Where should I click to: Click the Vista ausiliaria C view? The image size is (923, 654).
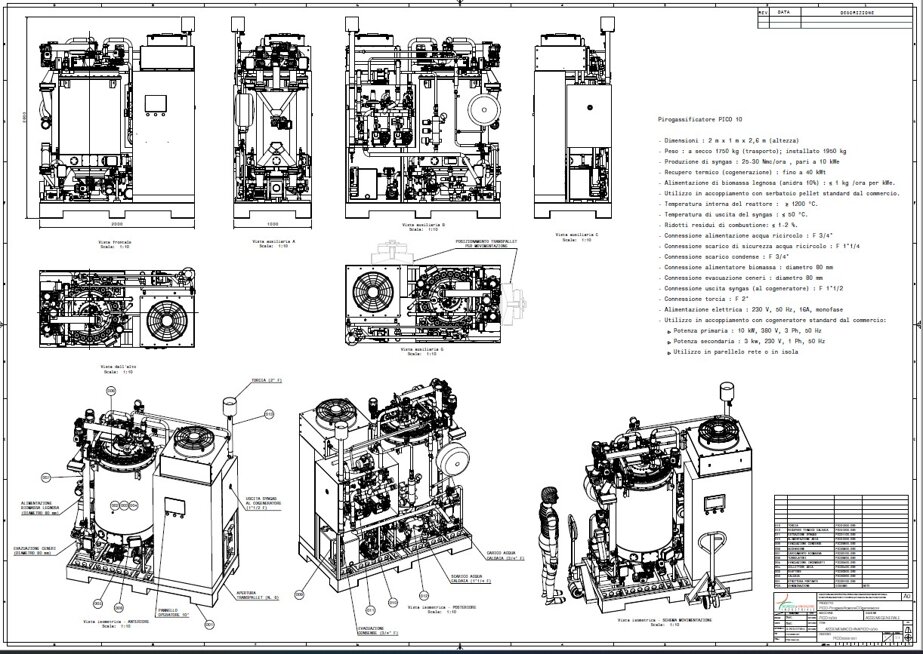point(574,118)
